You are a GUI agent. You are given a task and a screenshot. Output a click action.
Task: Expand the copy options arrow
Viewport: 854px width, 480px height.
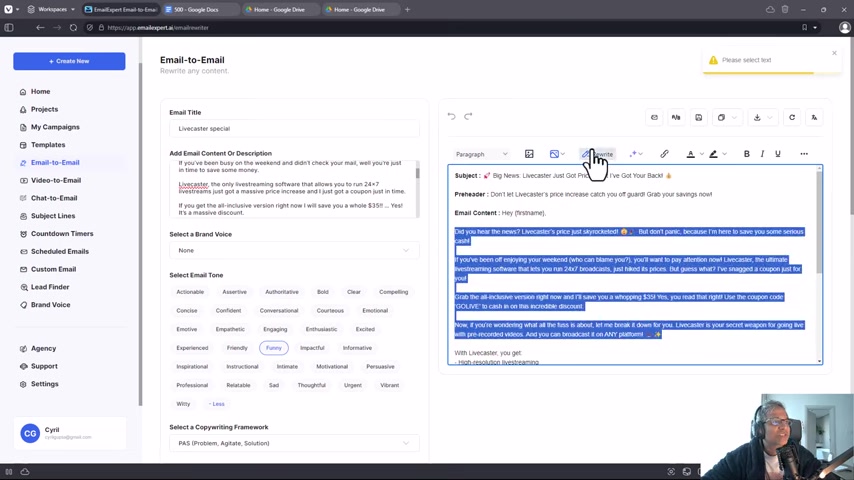click(x=734, y=117)
